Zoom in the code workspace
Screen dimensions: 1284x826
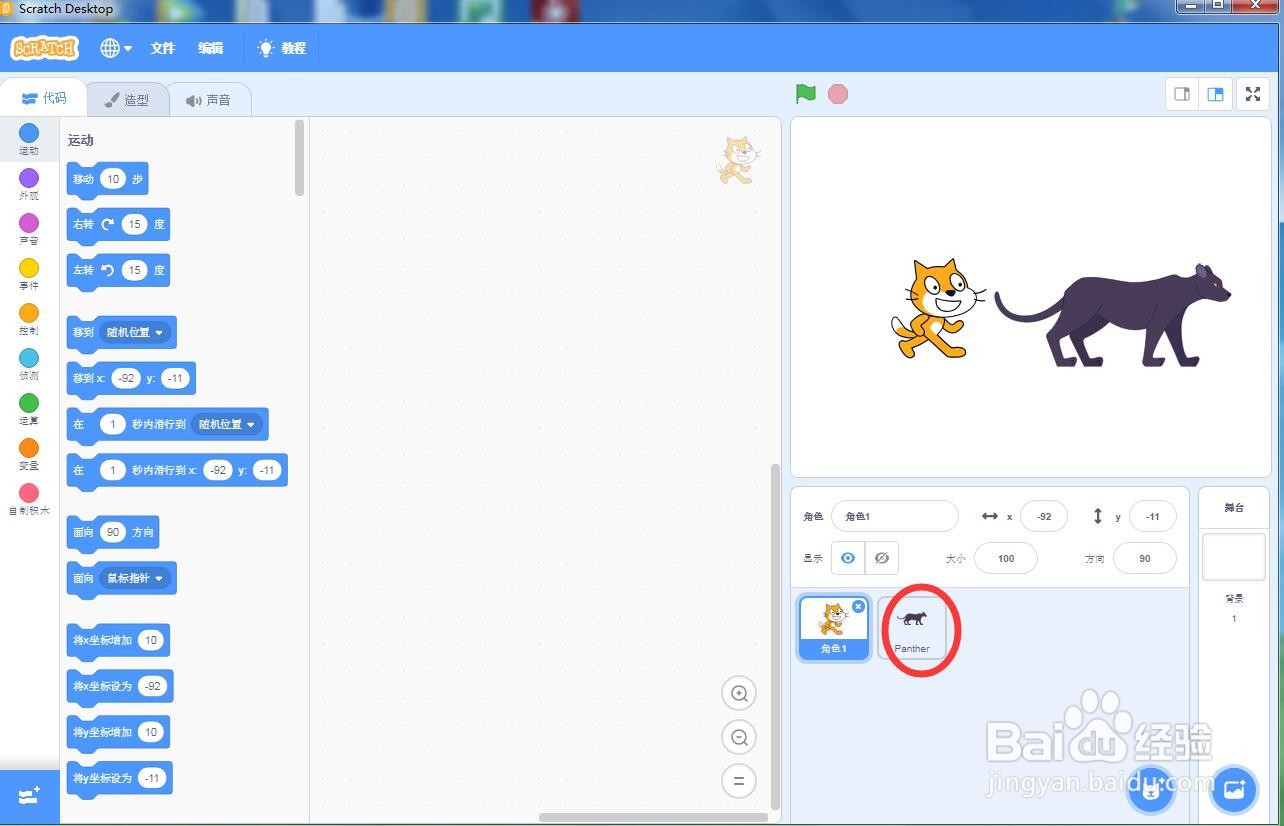[739, 693]
